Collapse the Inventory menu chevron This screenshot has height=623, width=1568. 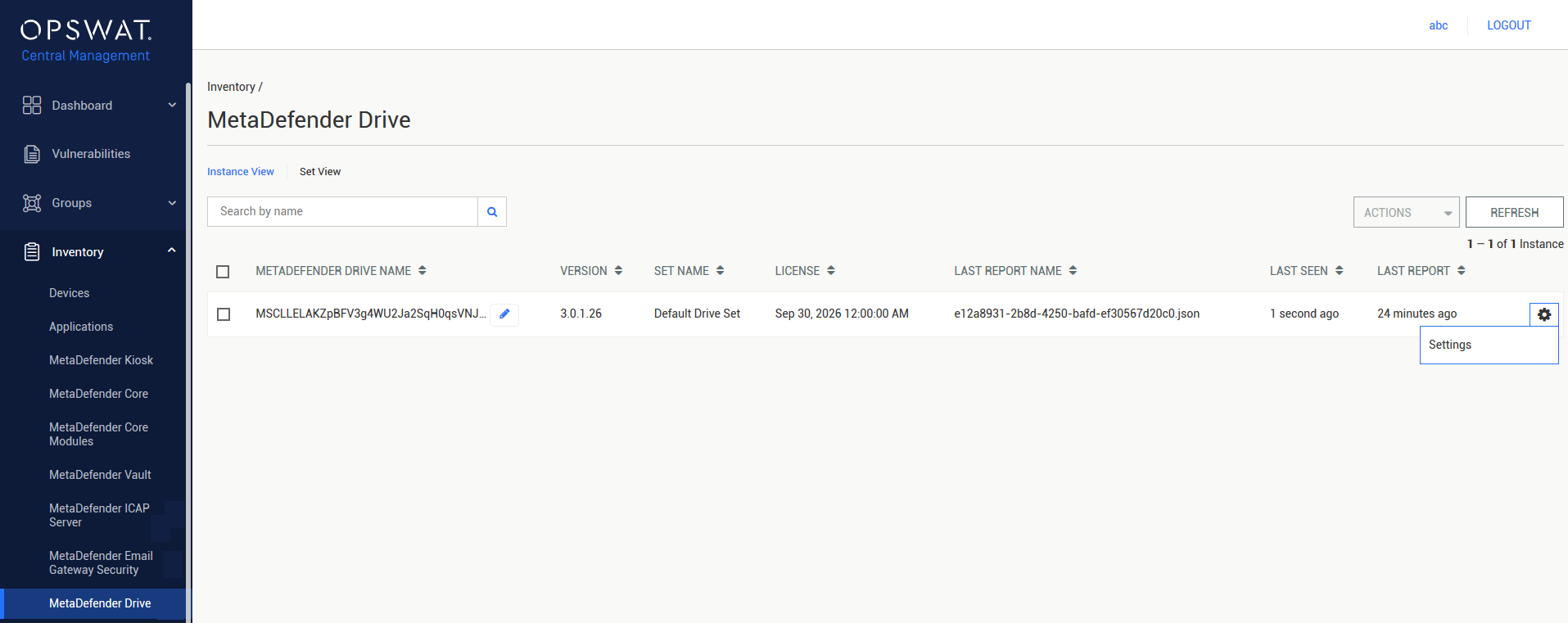click(x=172, y=251)
